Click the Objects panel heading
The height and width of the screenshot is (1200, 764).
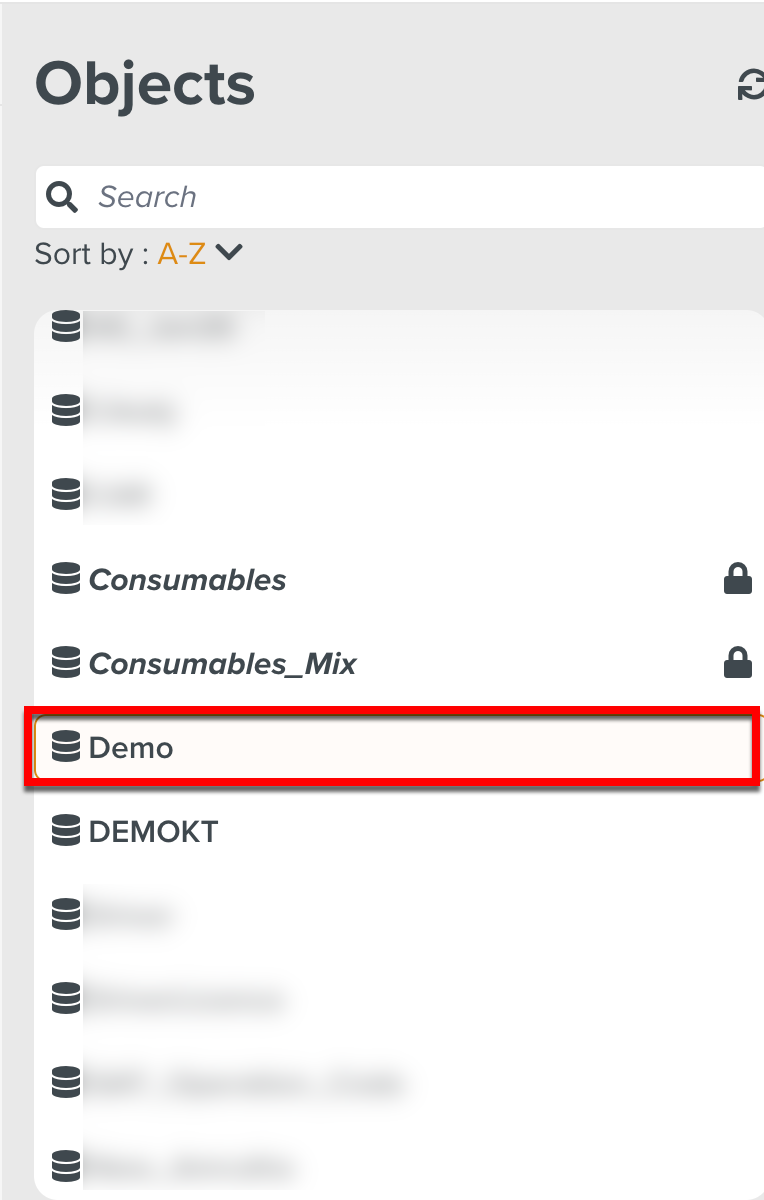pos(145,86)
